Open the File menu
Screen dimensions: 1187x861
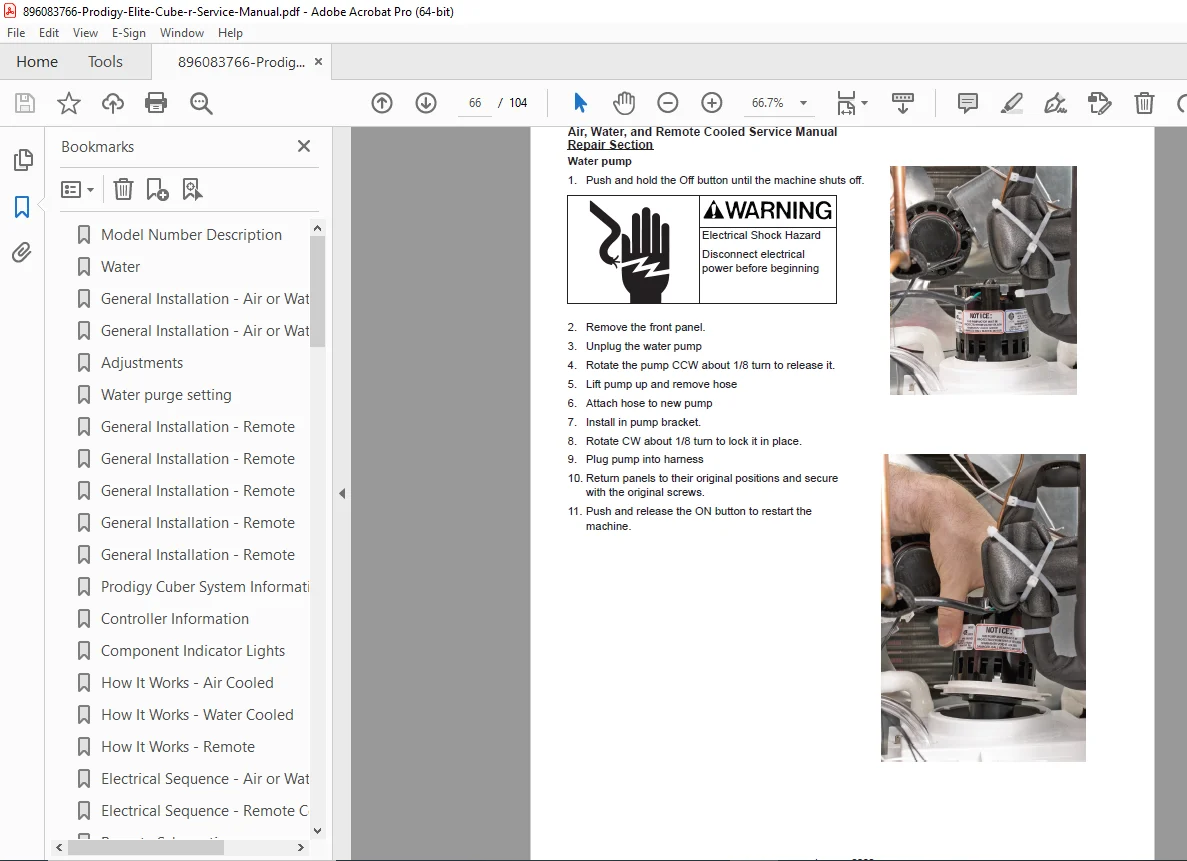[x=16, y=33]
